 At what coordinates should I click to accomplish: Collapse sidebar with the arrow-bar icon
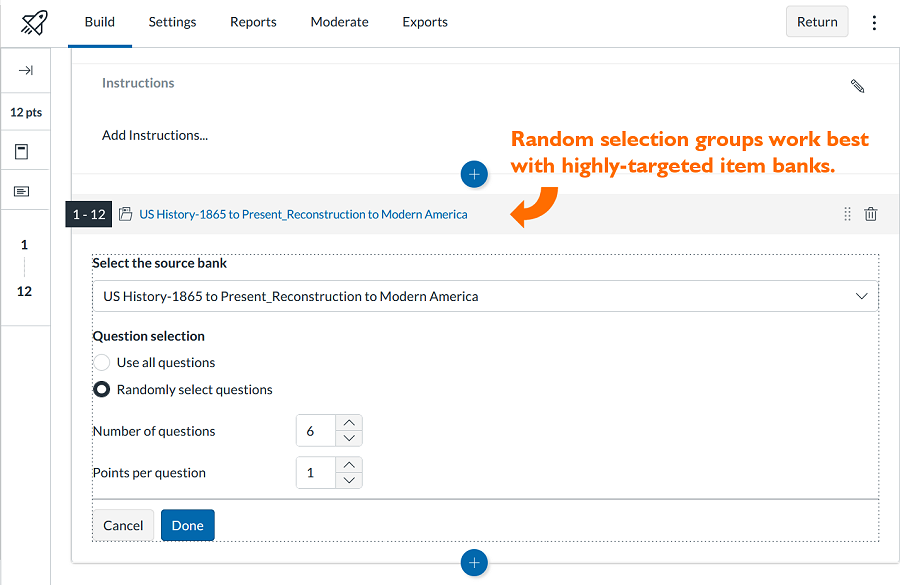26,71
